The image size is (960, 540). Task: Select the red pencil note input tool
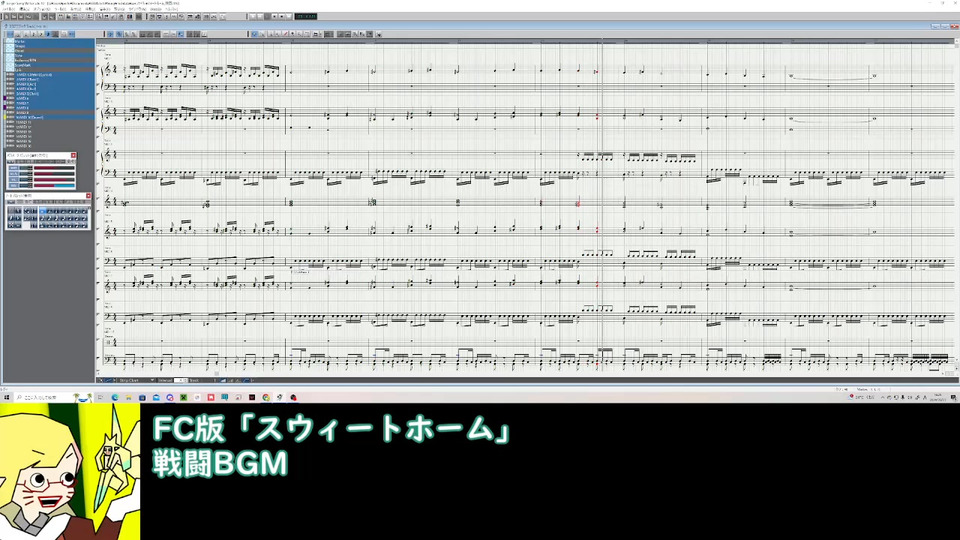pyautogui.click(x=285, y=34)
